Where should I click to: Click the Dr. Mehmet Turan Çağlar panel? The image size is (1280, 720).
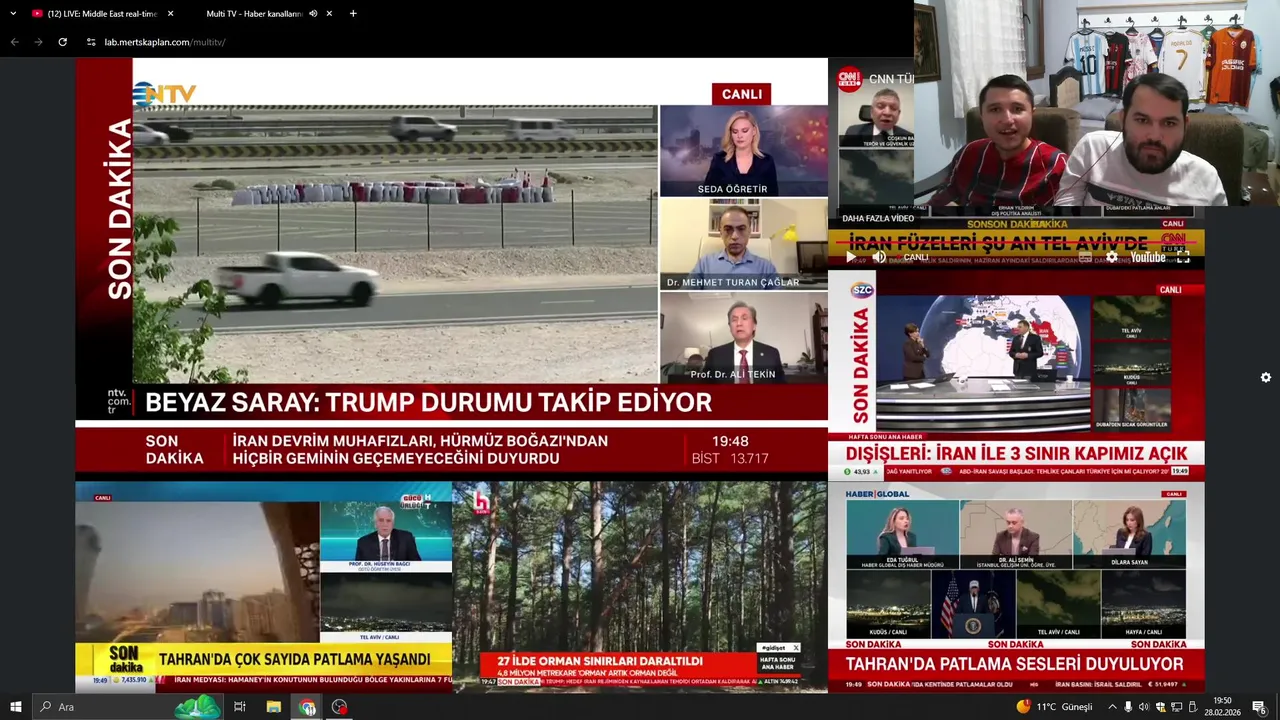pyautogui.click(x=743, y=244)
